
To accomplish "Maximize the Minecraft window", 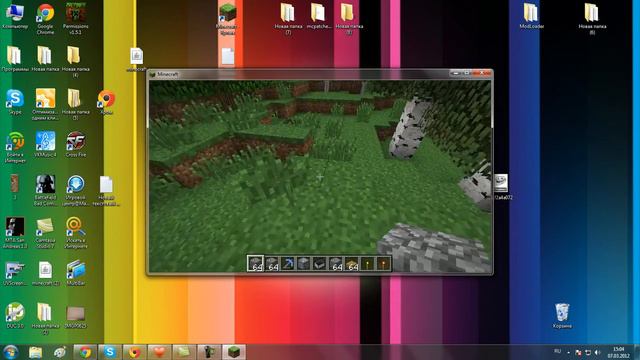I will pyautogui.click(x=467, y=73).
